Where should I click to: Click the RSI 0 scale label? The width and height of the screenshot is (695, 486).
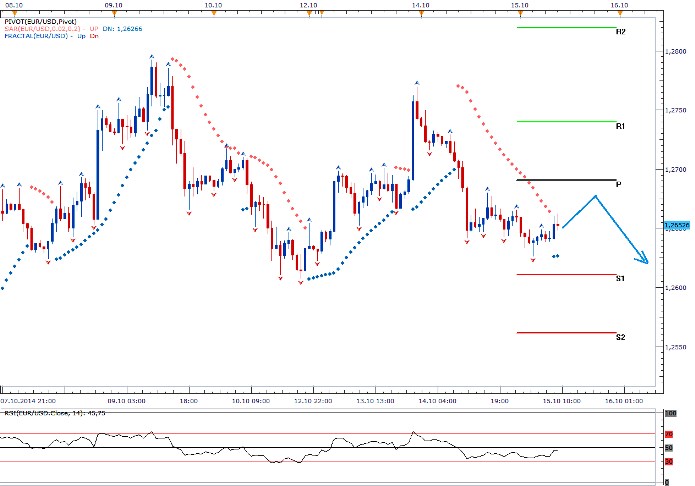tap(667, 482)
